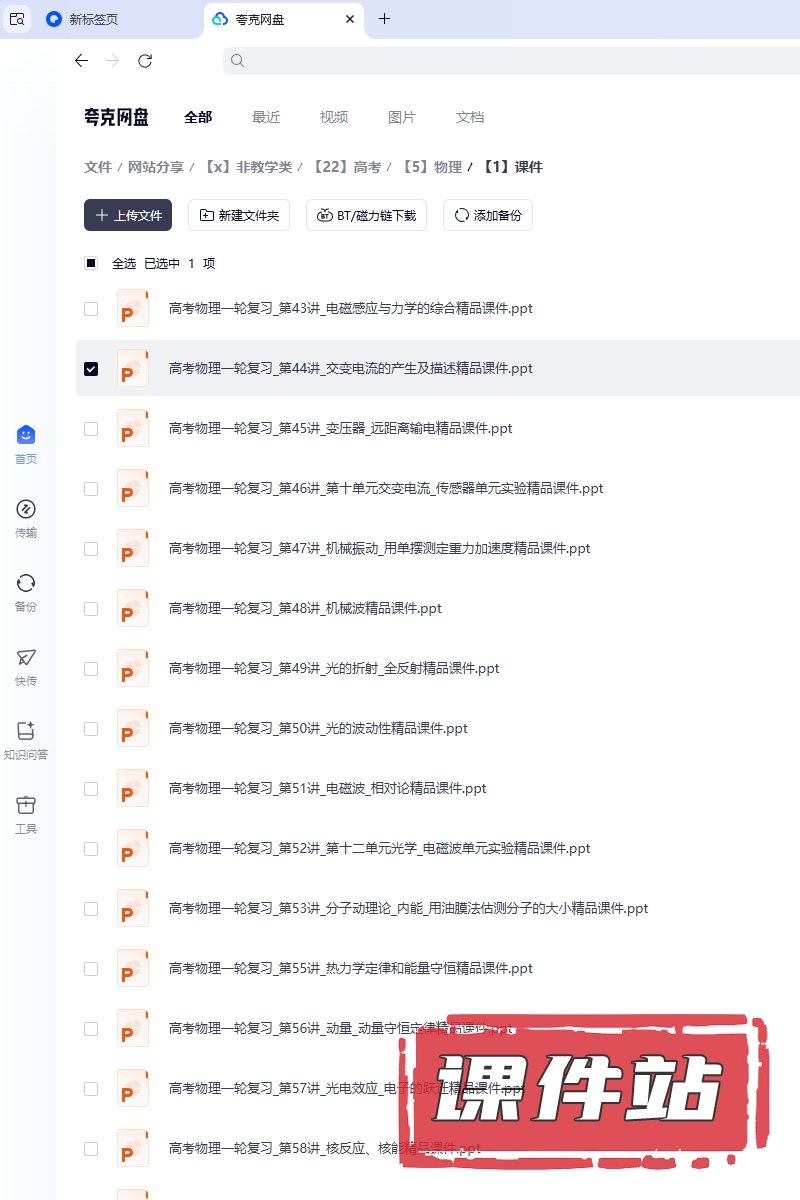Open the 知识问答 sidebar icon
The image size is (800, 1200).
26,740
